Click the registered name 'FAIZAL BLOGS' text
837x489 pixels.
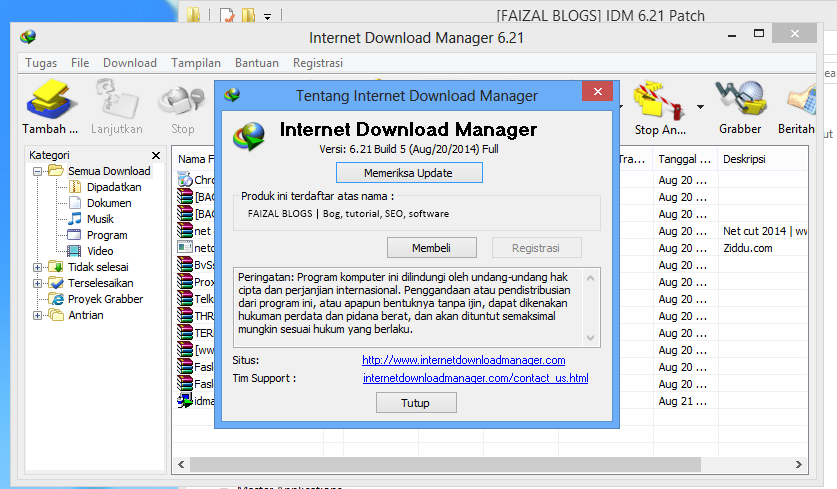(280, 214)
